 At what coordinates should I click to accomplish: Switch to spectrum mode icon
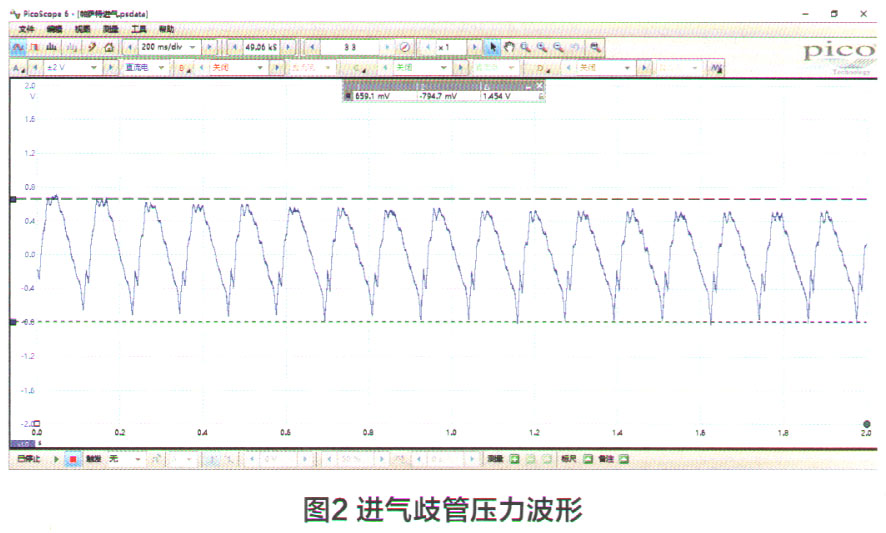54,47
